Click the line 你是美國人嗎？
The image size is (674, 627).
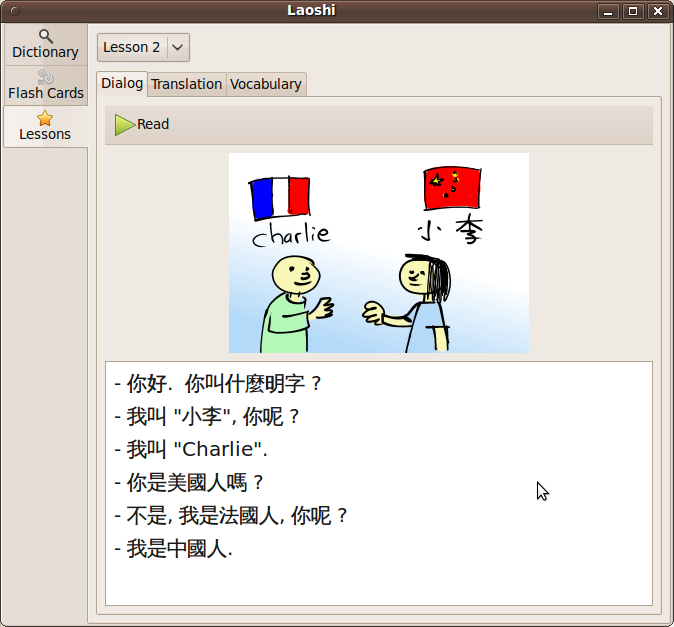pyautogui.click(x=189, y=483)
